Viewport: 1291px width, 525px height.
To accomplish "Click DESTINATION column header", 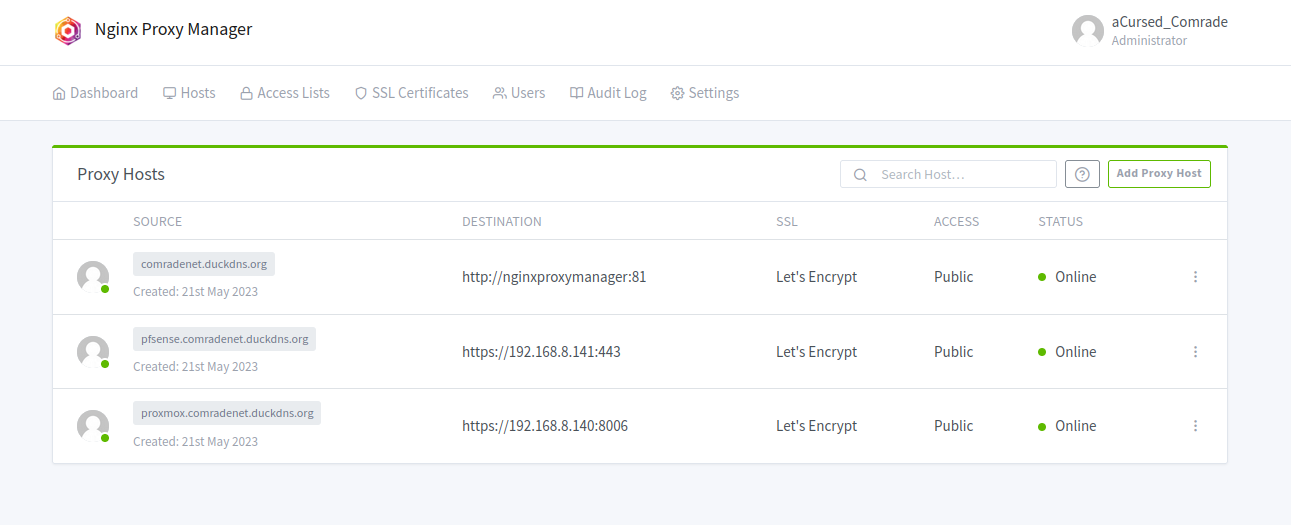I will click(502, 222).
